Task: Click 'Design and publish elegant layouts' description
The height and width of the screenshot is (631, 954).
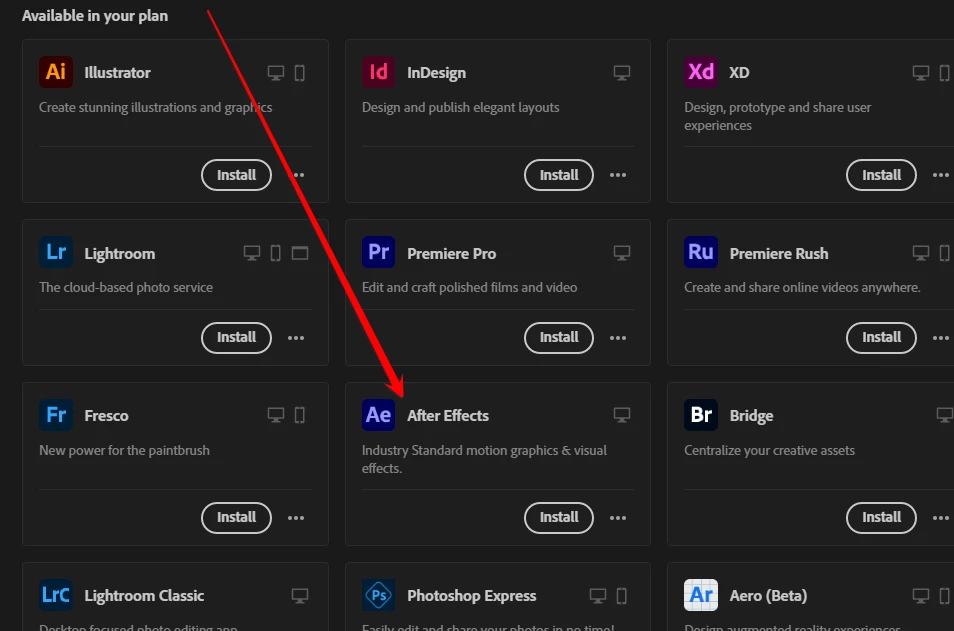Action: (x=461, y=107)
